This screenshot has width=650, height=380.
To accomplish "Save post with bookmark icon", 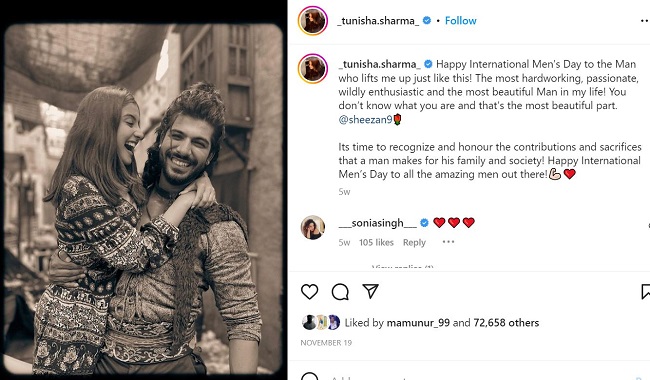I will click(645, 292).
